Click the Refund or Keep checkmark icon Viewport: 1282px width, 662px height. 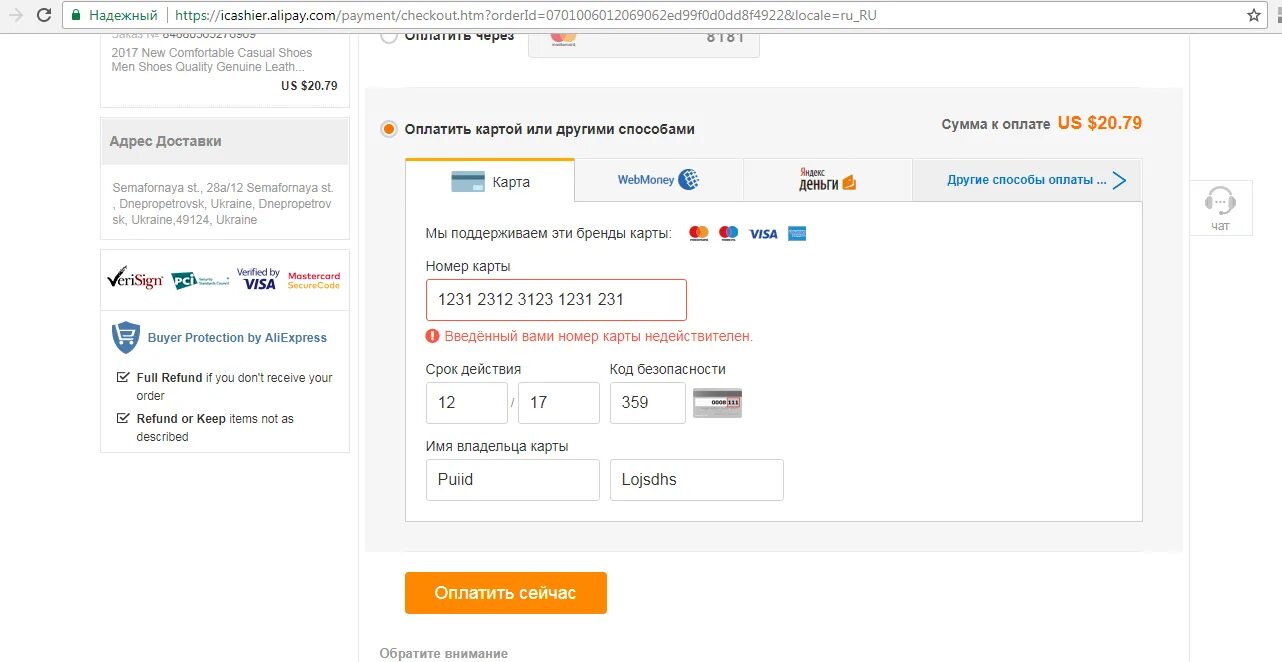pyautogui.click(x=123, y=418)
